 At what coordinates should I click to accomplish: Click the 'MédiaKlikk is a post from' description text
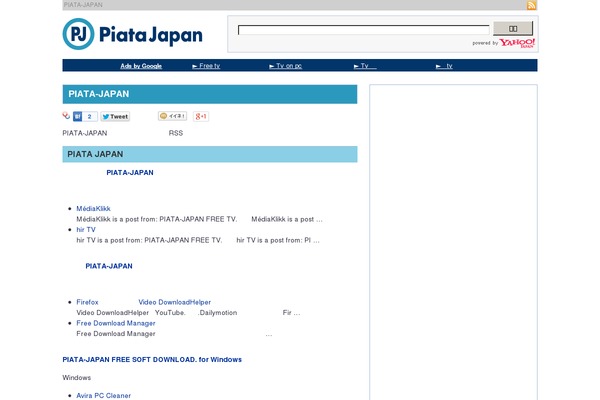pos(199,219)
